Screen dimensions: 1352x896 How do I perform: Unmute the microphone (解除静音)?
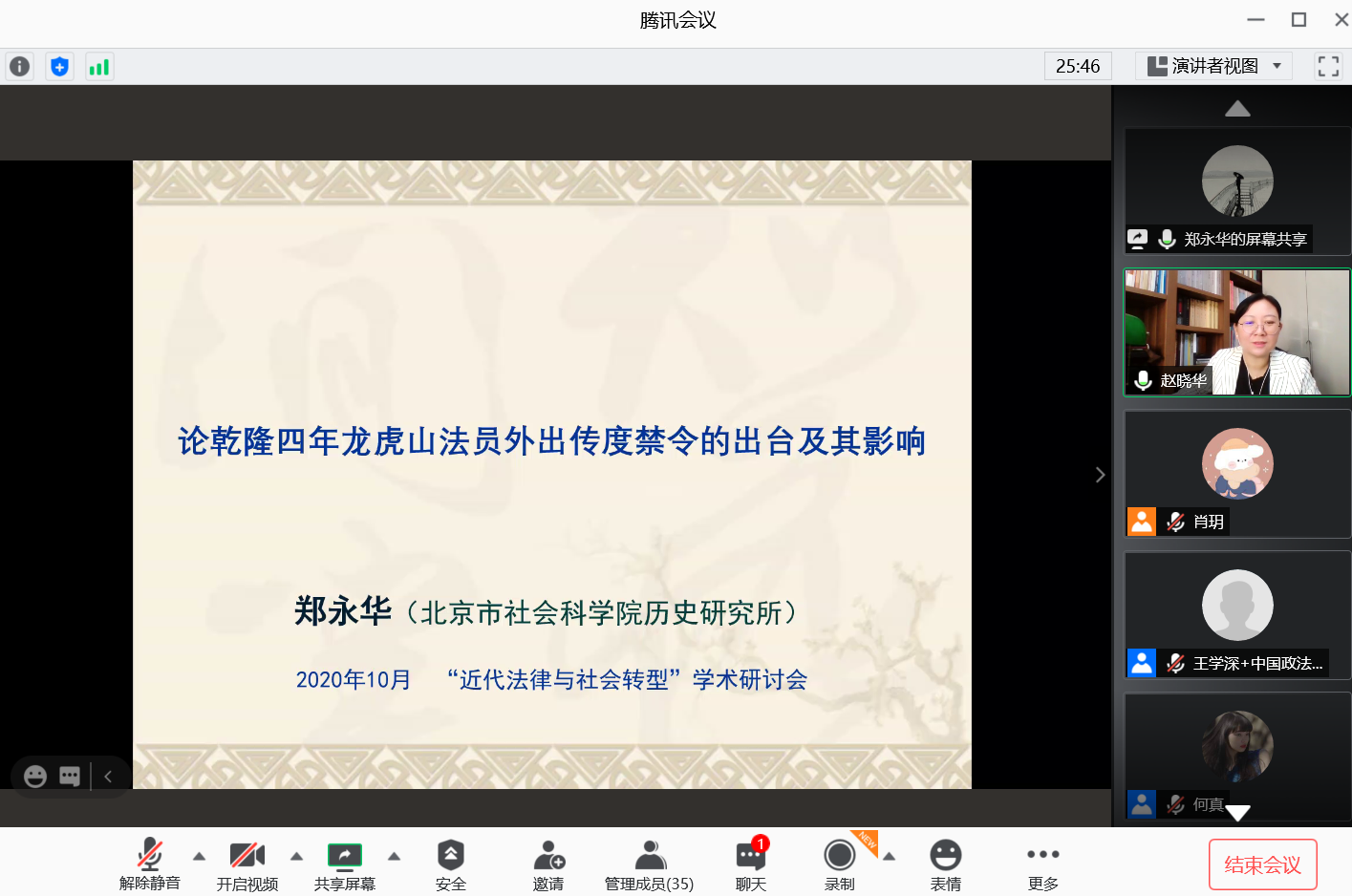tap(150, 864)
